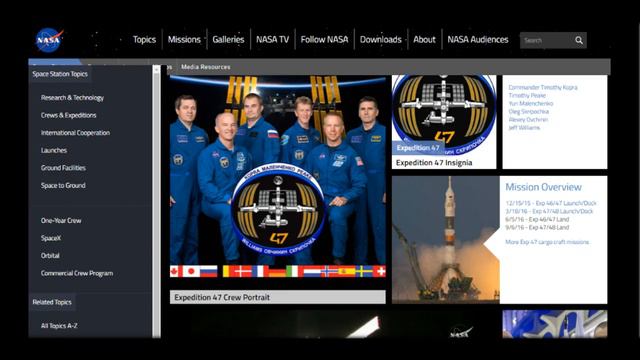Image resolution: width=640 pixels, height=360 pixels.
Task: Open the Expedition 47 crew portrait image
Action: [278, 176]
